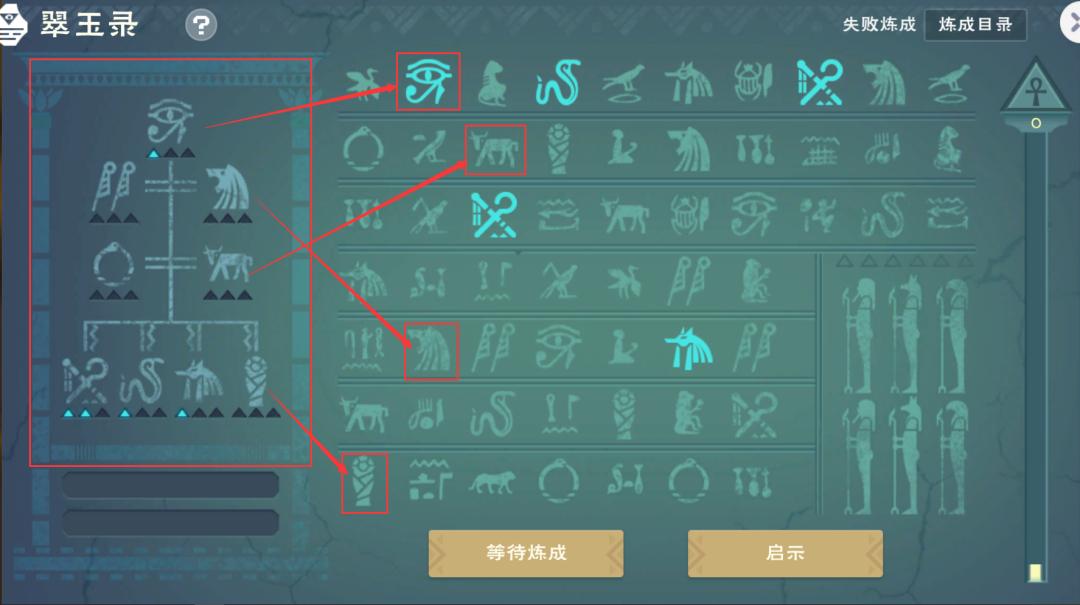
Task: Select the red-boxed mummy glyph in bottom row
Action: pyautogui.click(x=364, y=483)
